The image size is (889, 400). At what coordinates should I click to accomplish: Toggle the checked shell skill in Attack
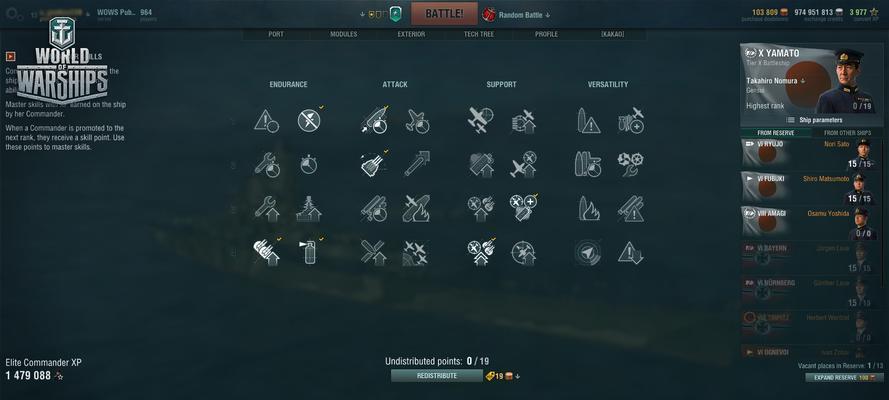[374, 164]
